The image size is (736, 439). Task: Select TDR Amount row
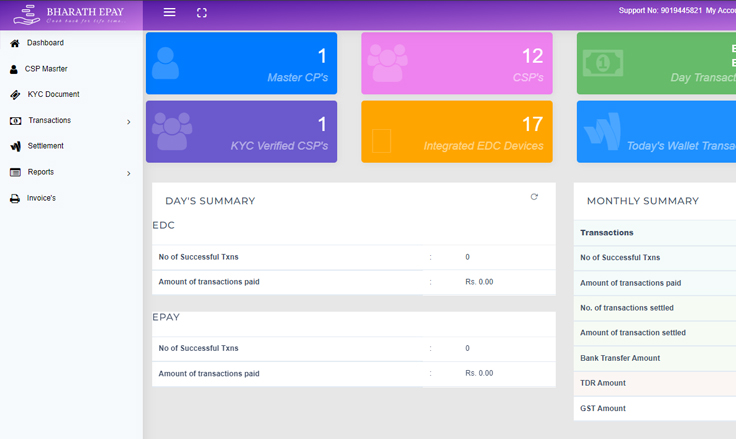click(655, 383)
